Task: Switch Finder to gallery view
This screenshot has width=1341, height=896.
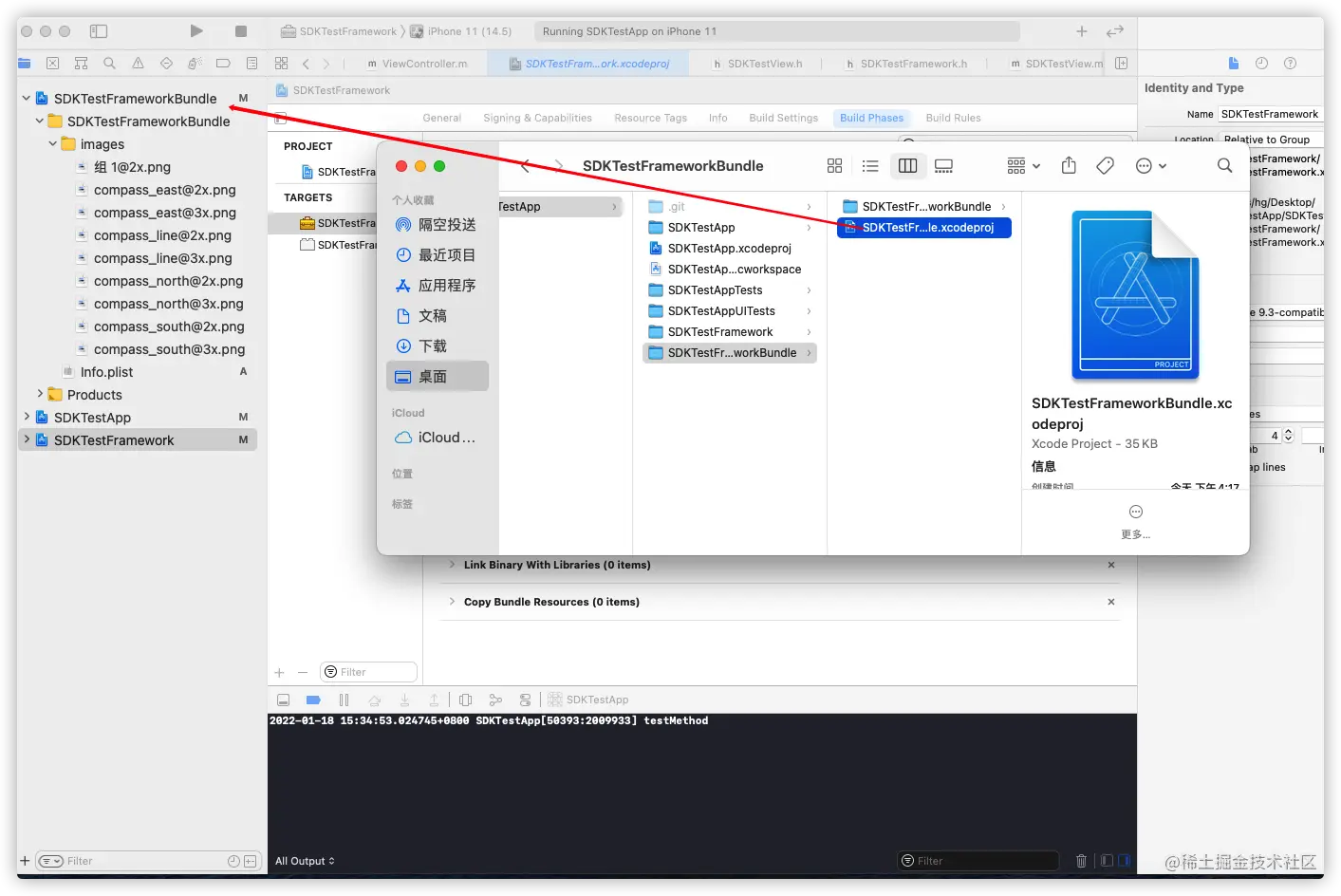Action: pos(943,166)
